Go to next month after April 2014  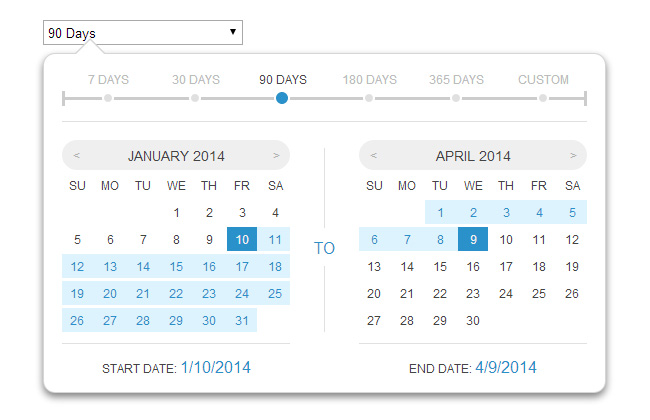(573, 156)
